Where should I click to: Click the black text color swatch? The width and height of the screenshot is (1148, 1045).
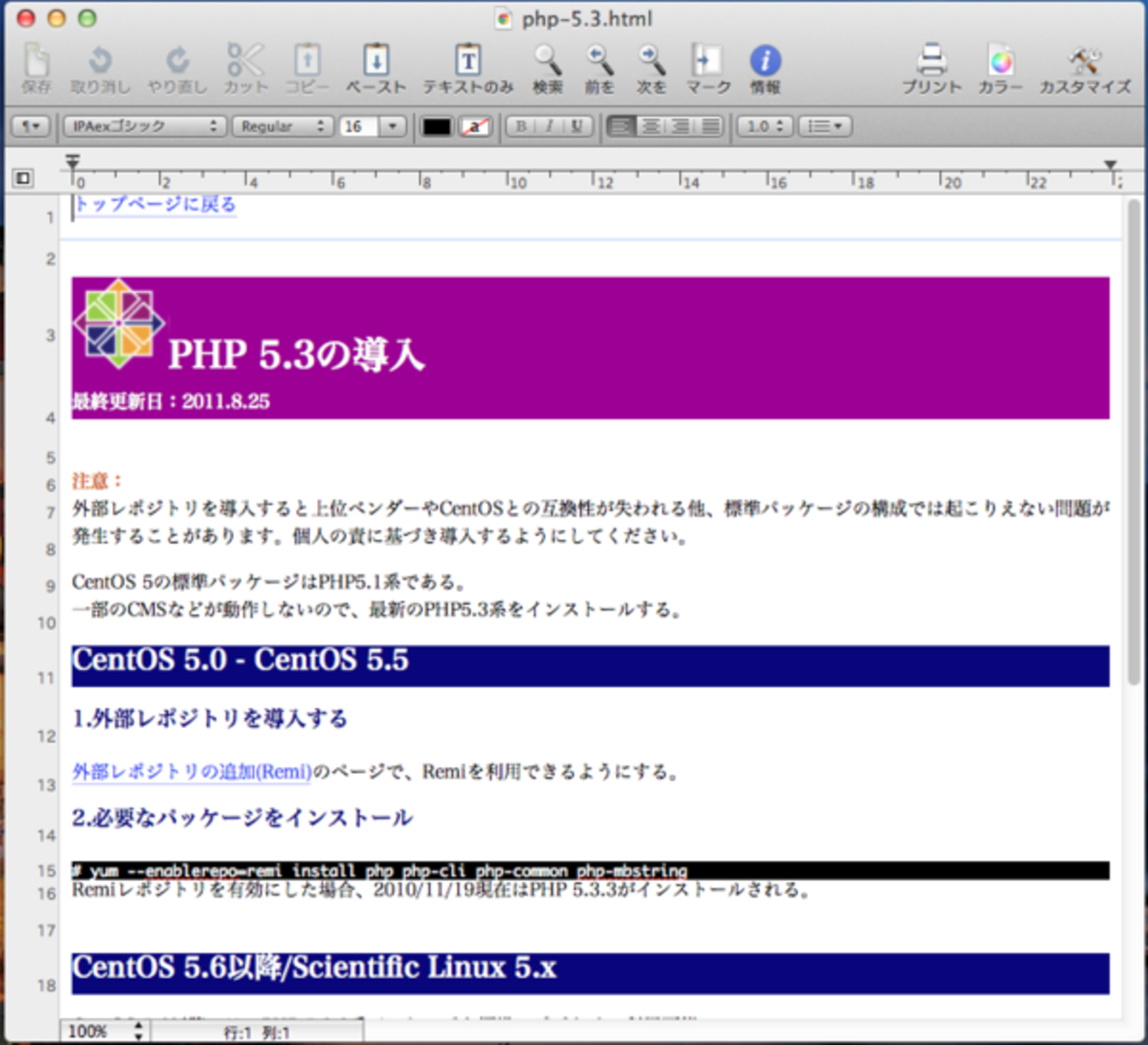point(436,126)
